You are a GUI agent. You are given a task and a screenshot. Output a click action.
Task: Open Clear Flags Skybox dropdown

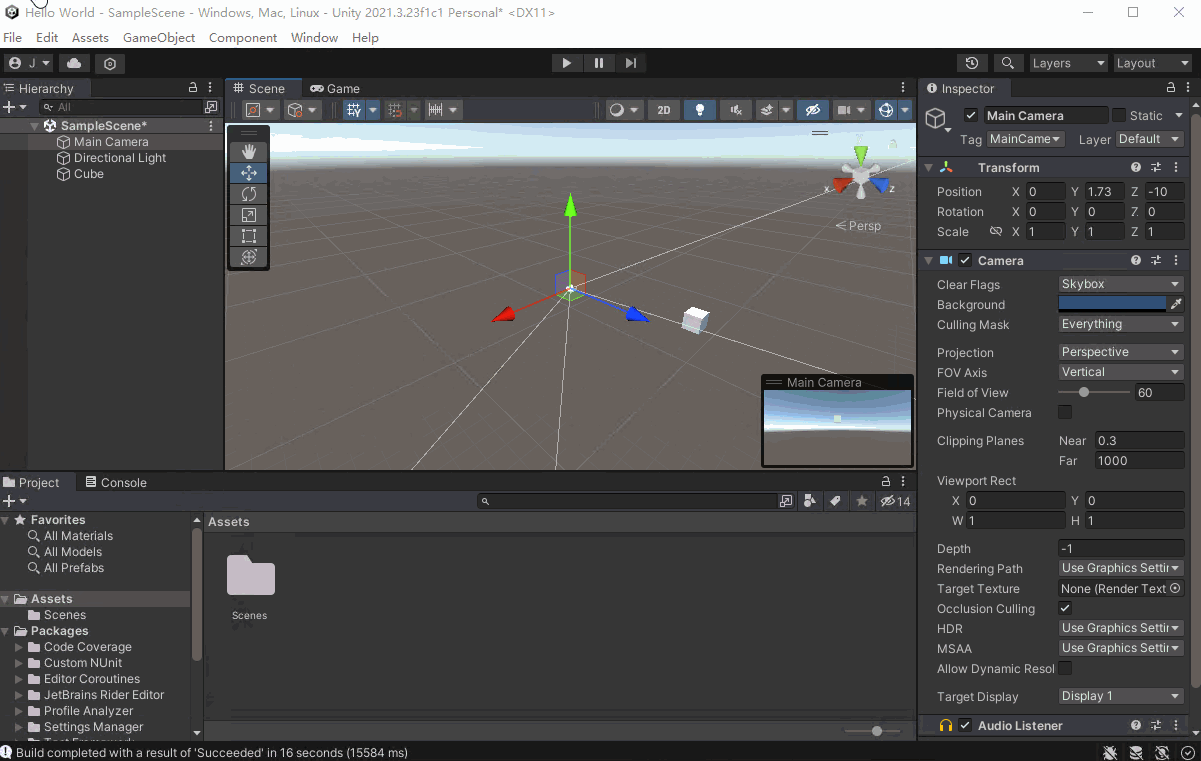pos(1121,284)
